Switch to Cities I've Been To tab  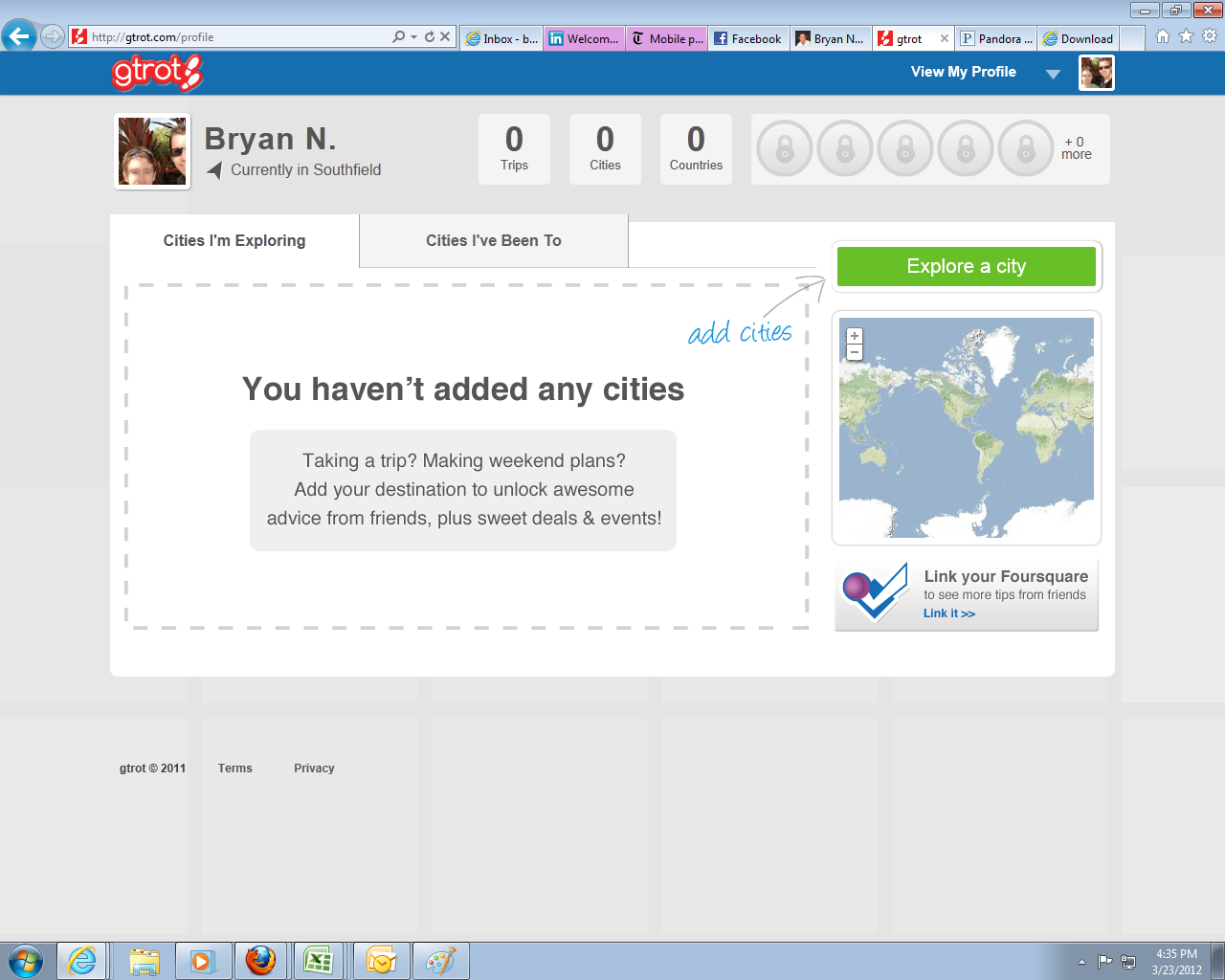point(494,241)
